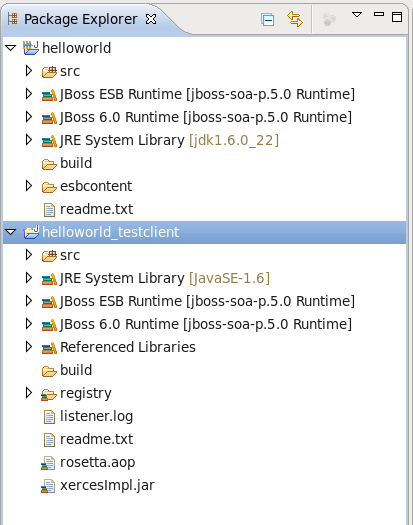Select readme.txt under helloworld_testclient
Screen dimensions: 413x525
(96, 439)
